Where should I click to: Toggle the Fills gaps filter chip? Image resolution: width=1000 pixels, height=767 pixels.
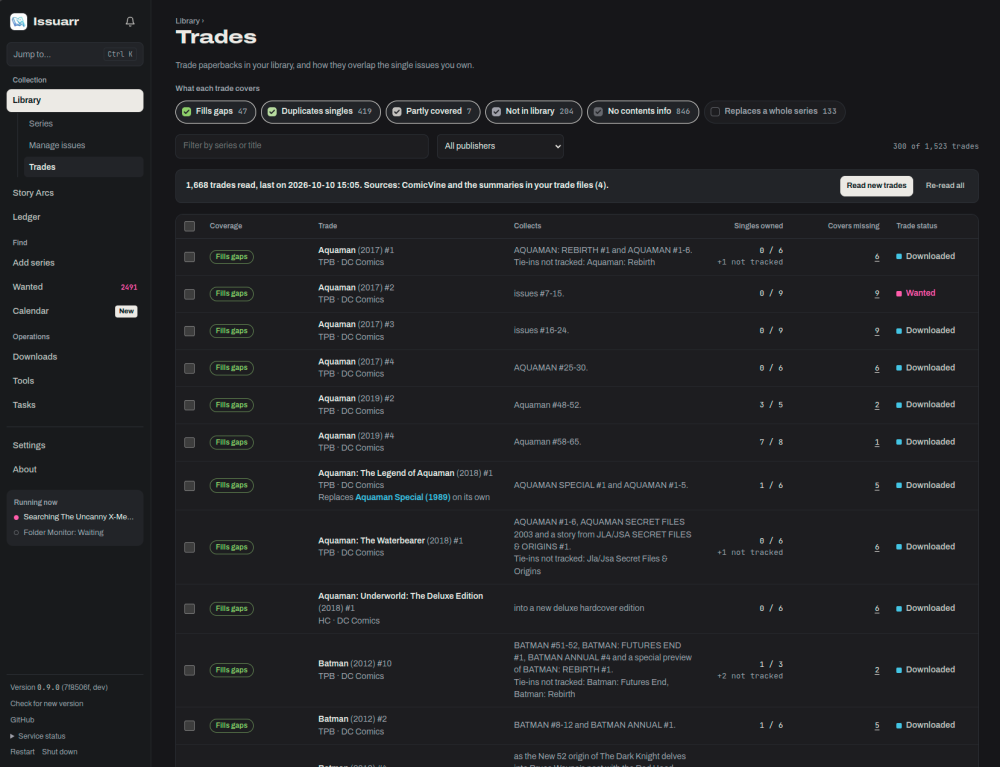click(x=216, y=112)
